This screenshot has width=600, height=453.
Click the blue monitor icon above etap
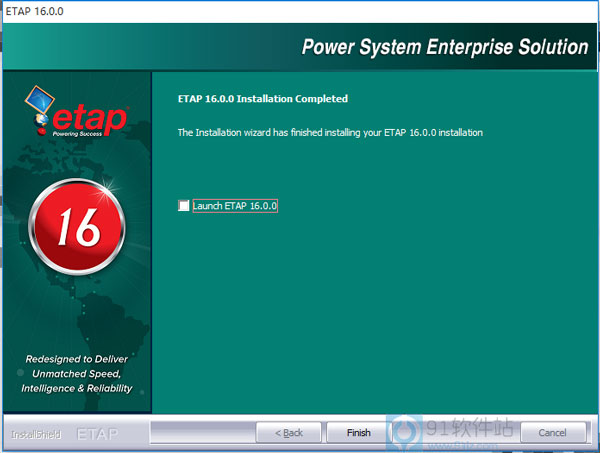pos(40,98)
